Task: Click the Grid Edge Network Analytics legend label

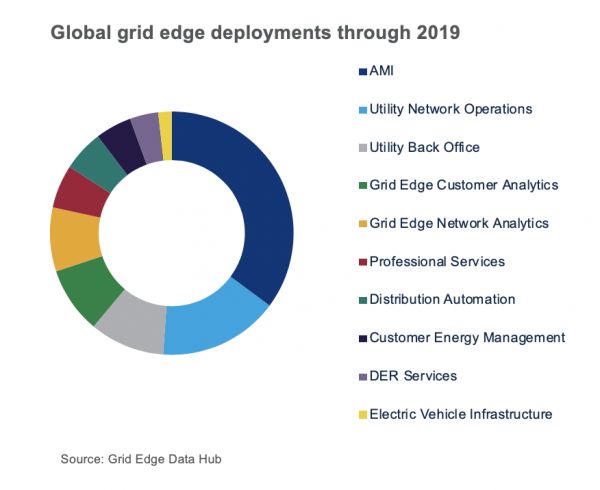Action: pyautogui.click(x=459, y=223)
